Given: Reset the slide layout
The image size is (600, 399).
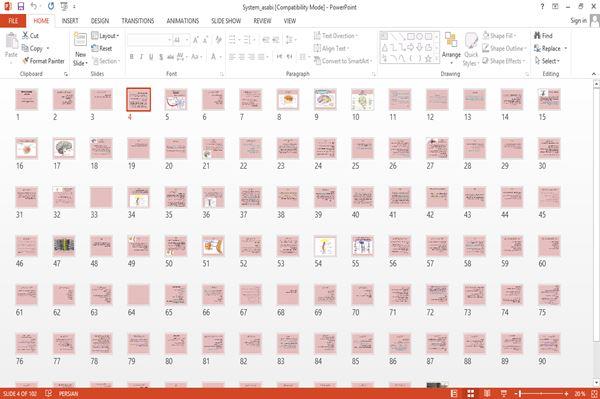Looking at the screenshot, I should coord(102,48).
